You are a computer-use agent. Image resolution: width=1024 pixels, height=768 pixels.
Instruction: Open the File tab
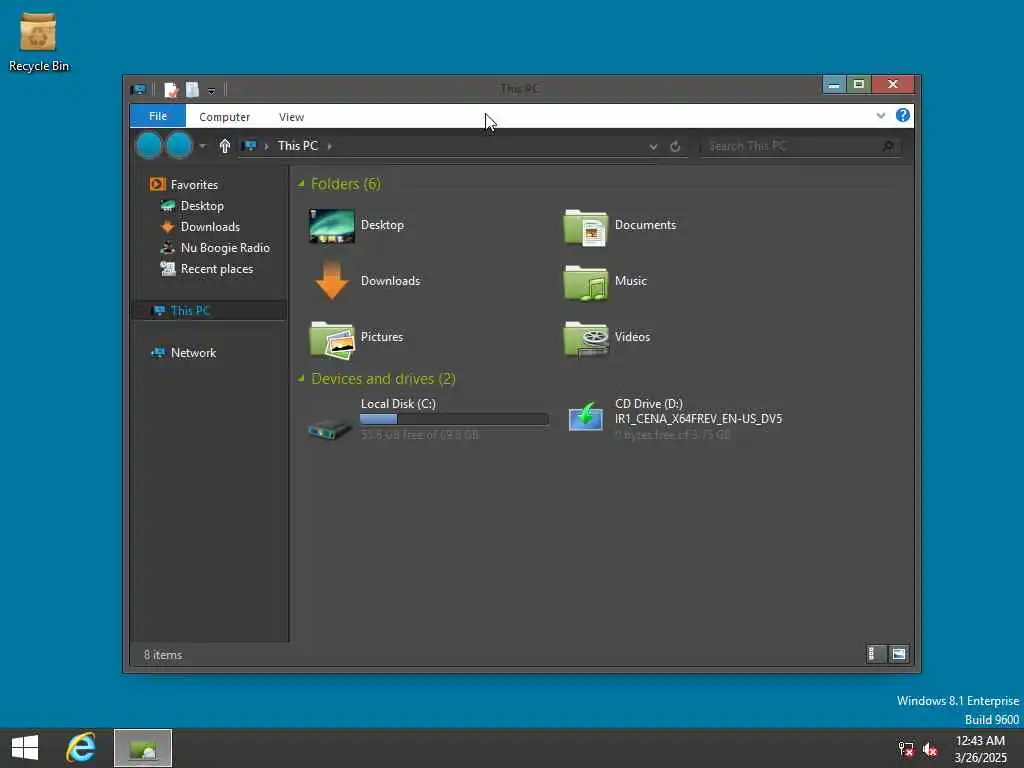[x=158, y=116]
